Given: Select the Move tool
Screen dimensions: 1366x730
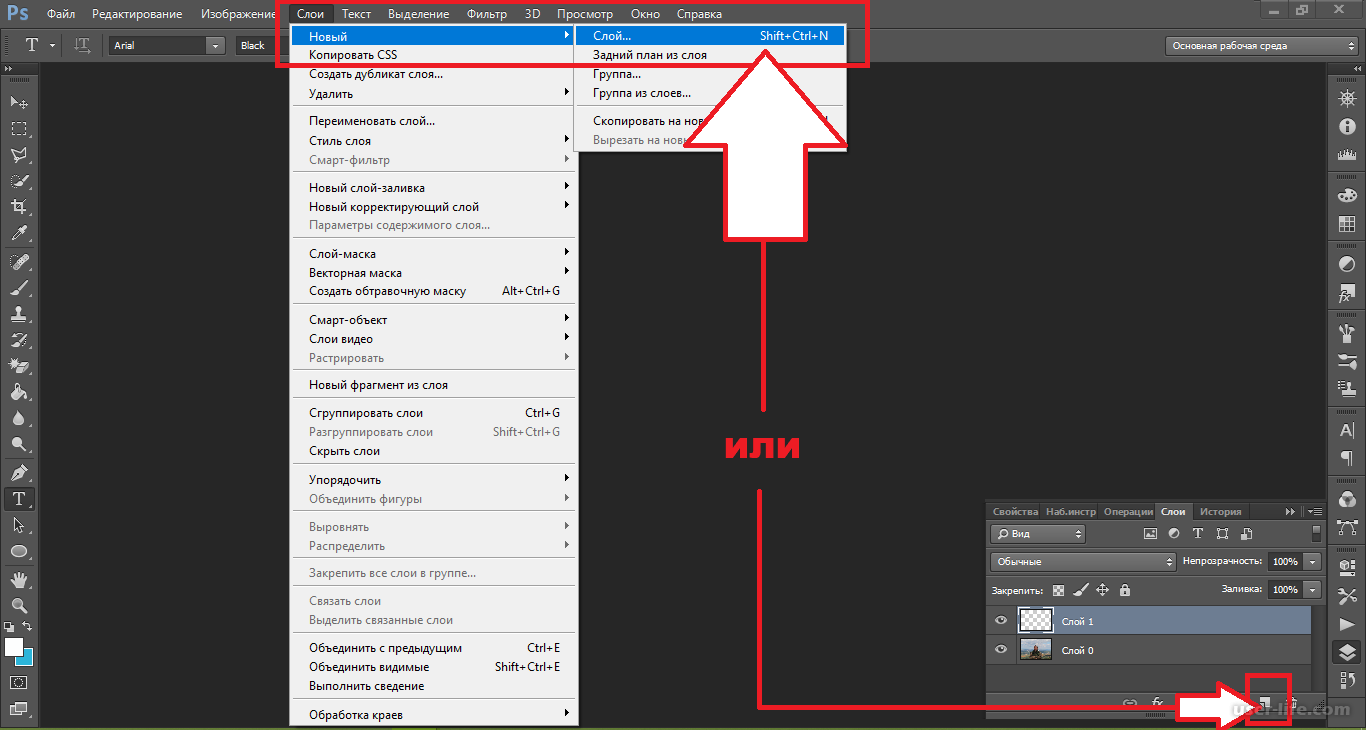Looking at the screenshot, I should tap(19, 102).
